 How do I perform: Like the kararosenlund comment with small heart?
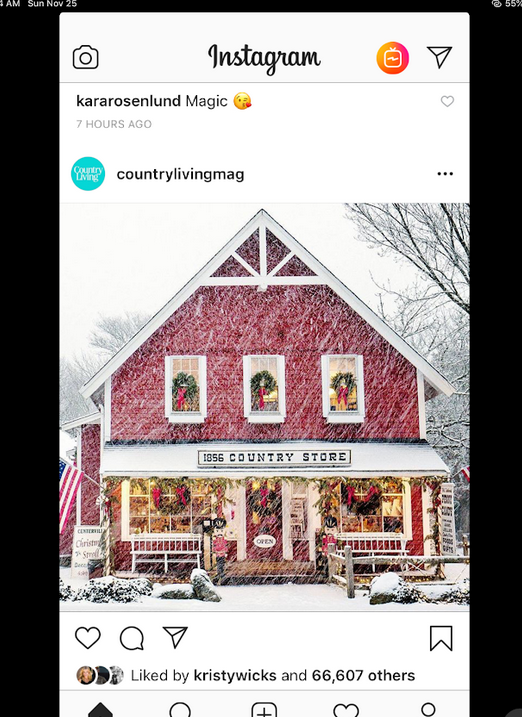click(x=447, y=101)
